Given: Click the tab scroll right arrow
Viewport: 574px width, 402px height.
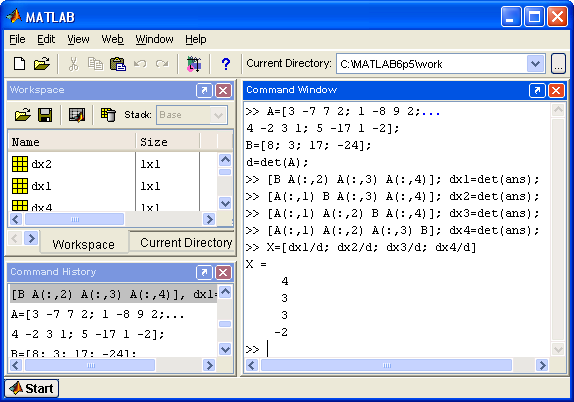Looking at the screenshot, I should pyautogui.click(x=31, y=238).
